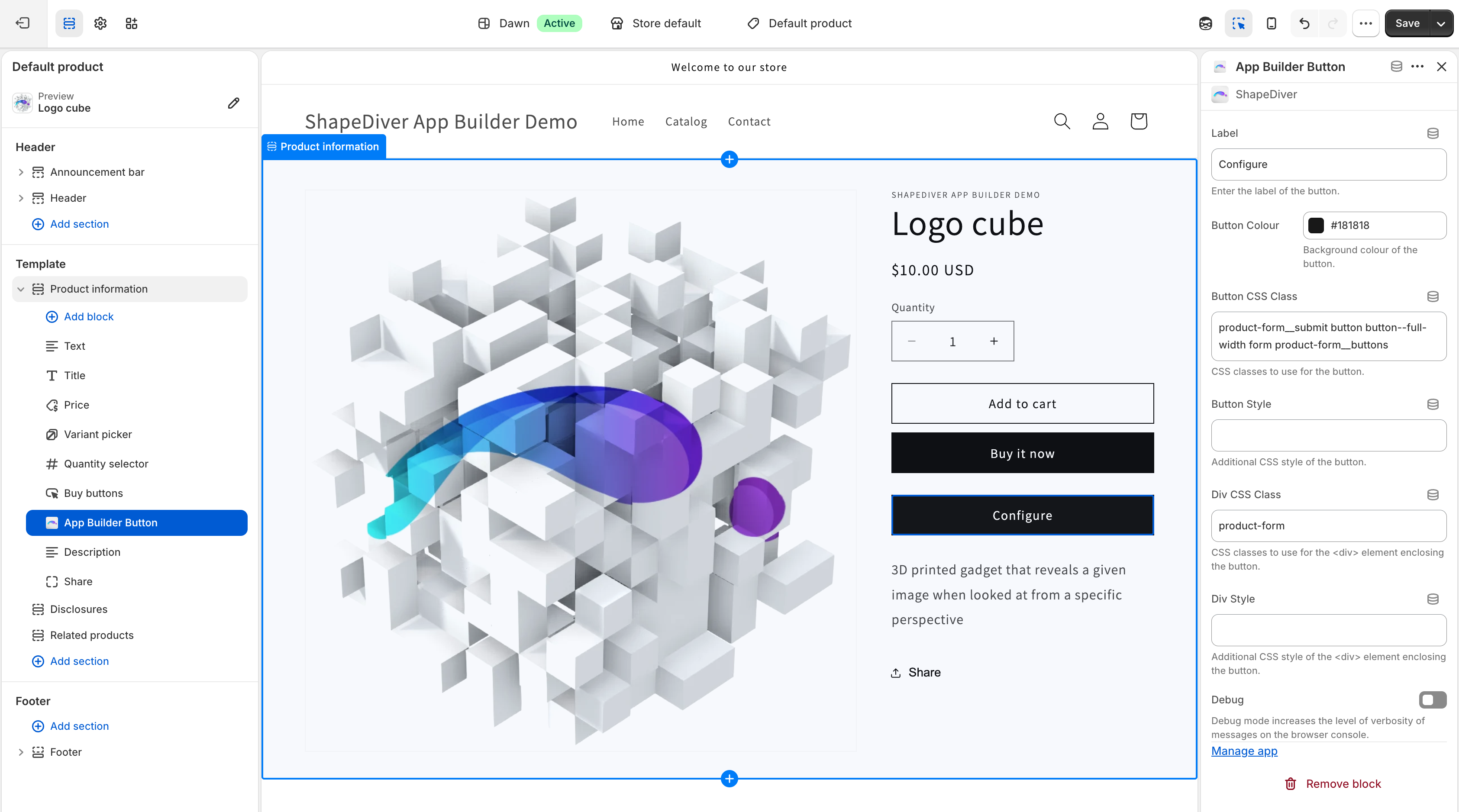Decrease quantity with the minus button
The image size is (1459, 812).
[912, 342]
